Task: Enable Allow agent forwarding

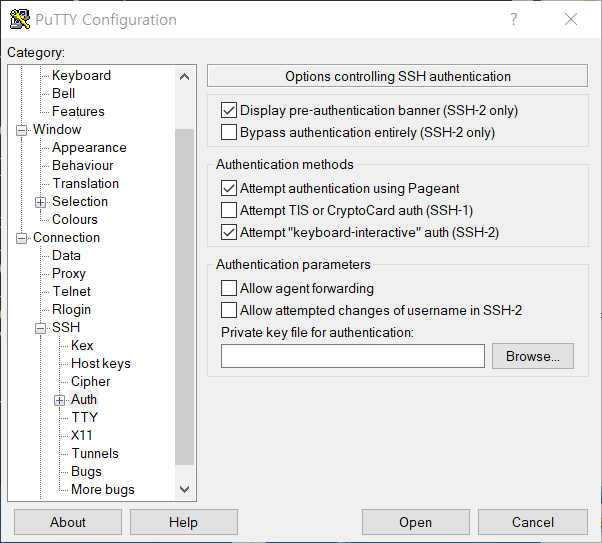Action: (x=229, y=288)
